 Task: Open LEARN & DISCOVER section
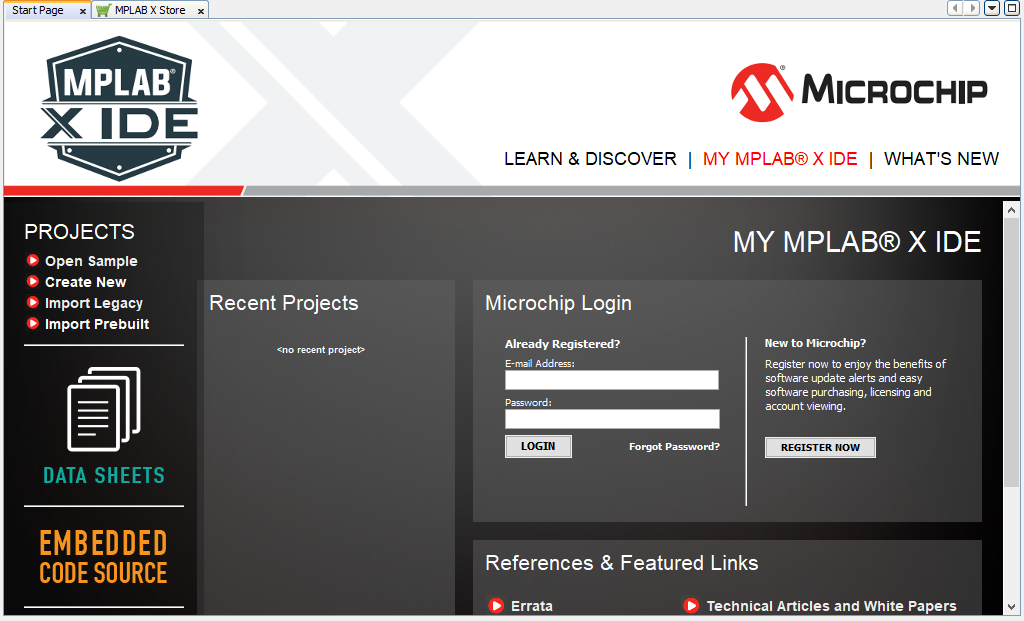click(590, 158)
